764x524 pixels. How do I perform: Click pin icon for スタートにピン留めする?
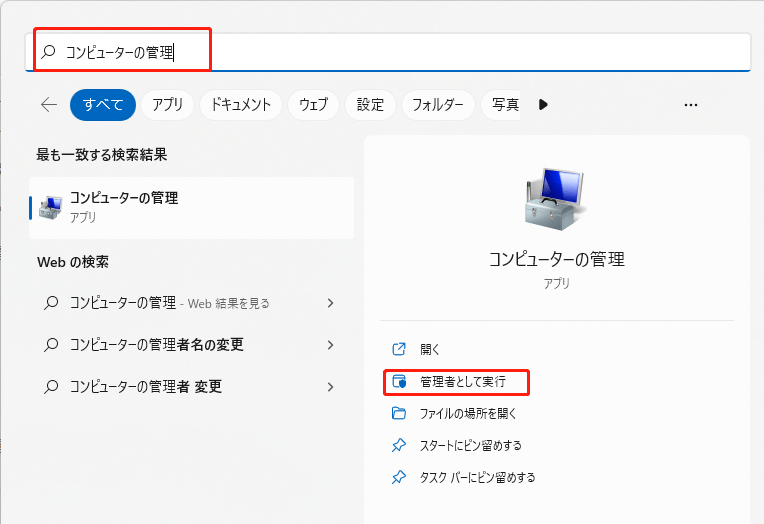tap(399, 445)
